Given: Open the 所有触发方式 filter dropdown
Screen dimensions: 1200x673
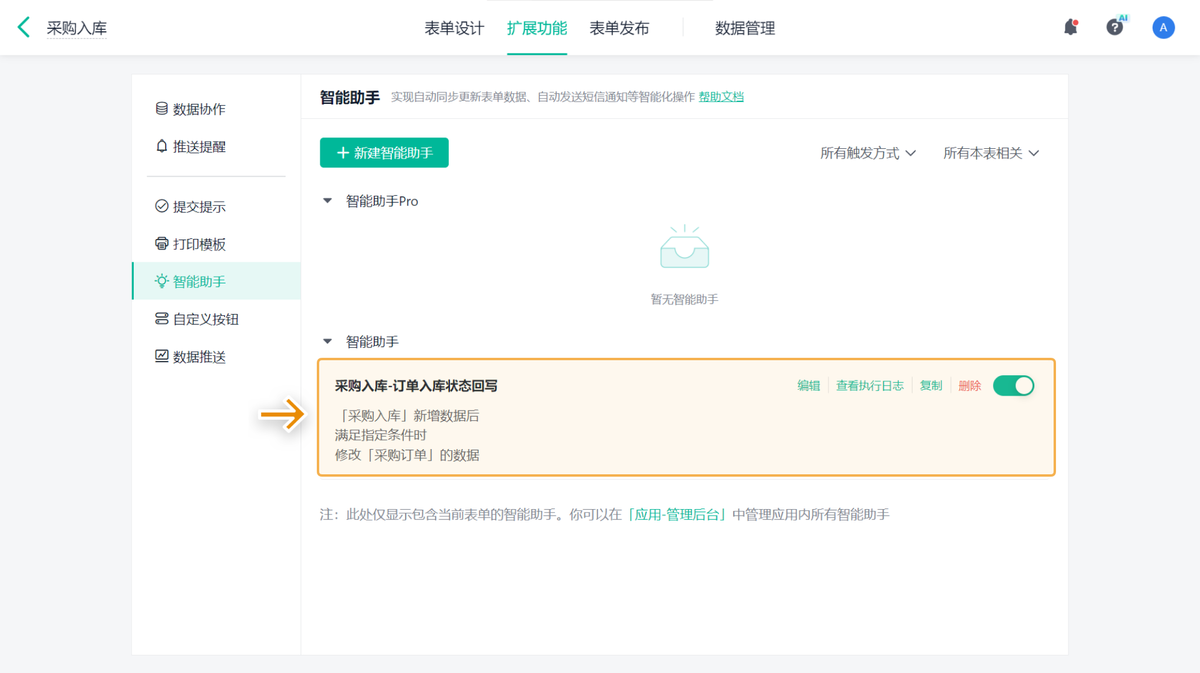Looking at the screenshot, I should pyautogui.click(x=868, y=153).
